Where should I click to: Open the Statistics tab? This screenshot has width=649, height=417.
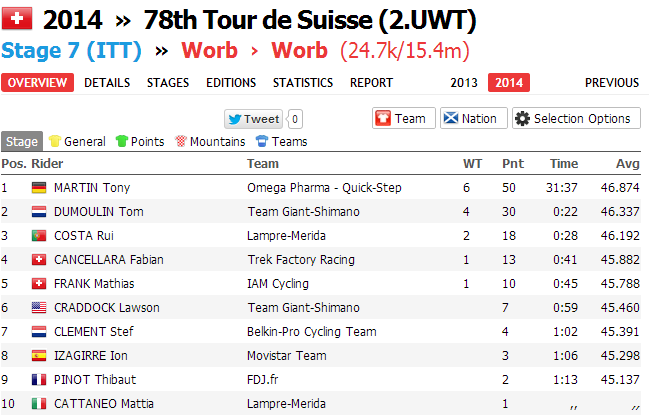pyautogui.click(x=303, y=83)
